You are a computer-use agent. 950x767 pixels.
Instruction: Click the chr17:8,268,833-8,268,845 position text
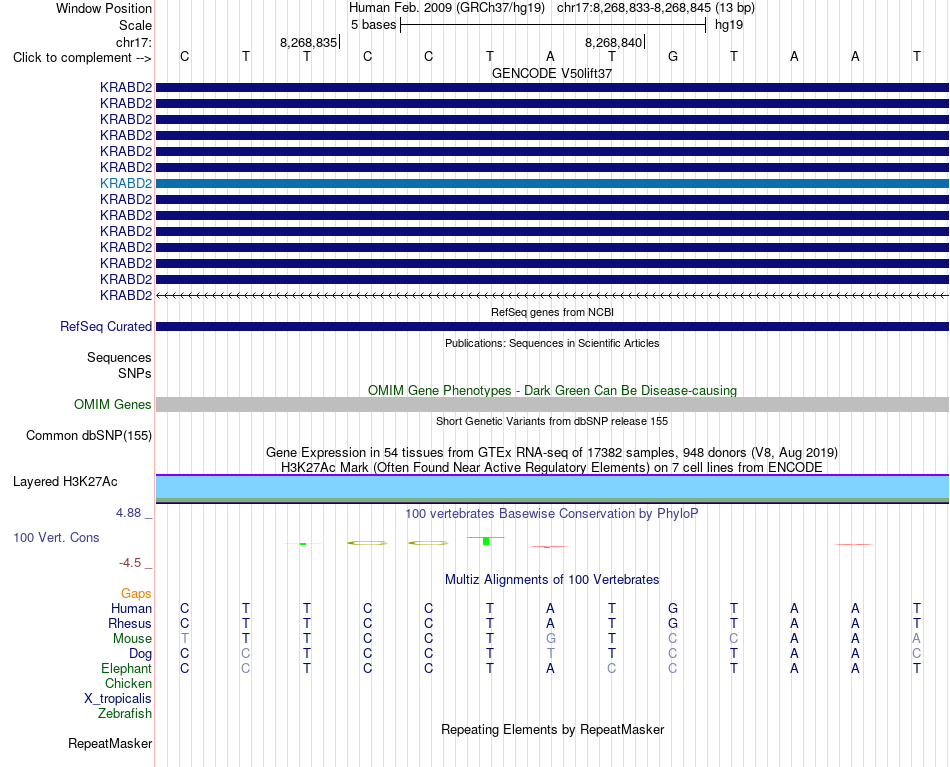(634, 8)
